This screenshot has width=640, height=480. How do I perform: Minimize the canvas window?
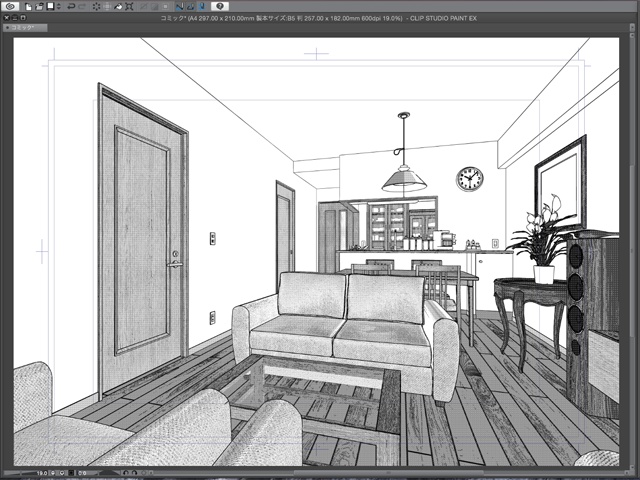point(15,18)
